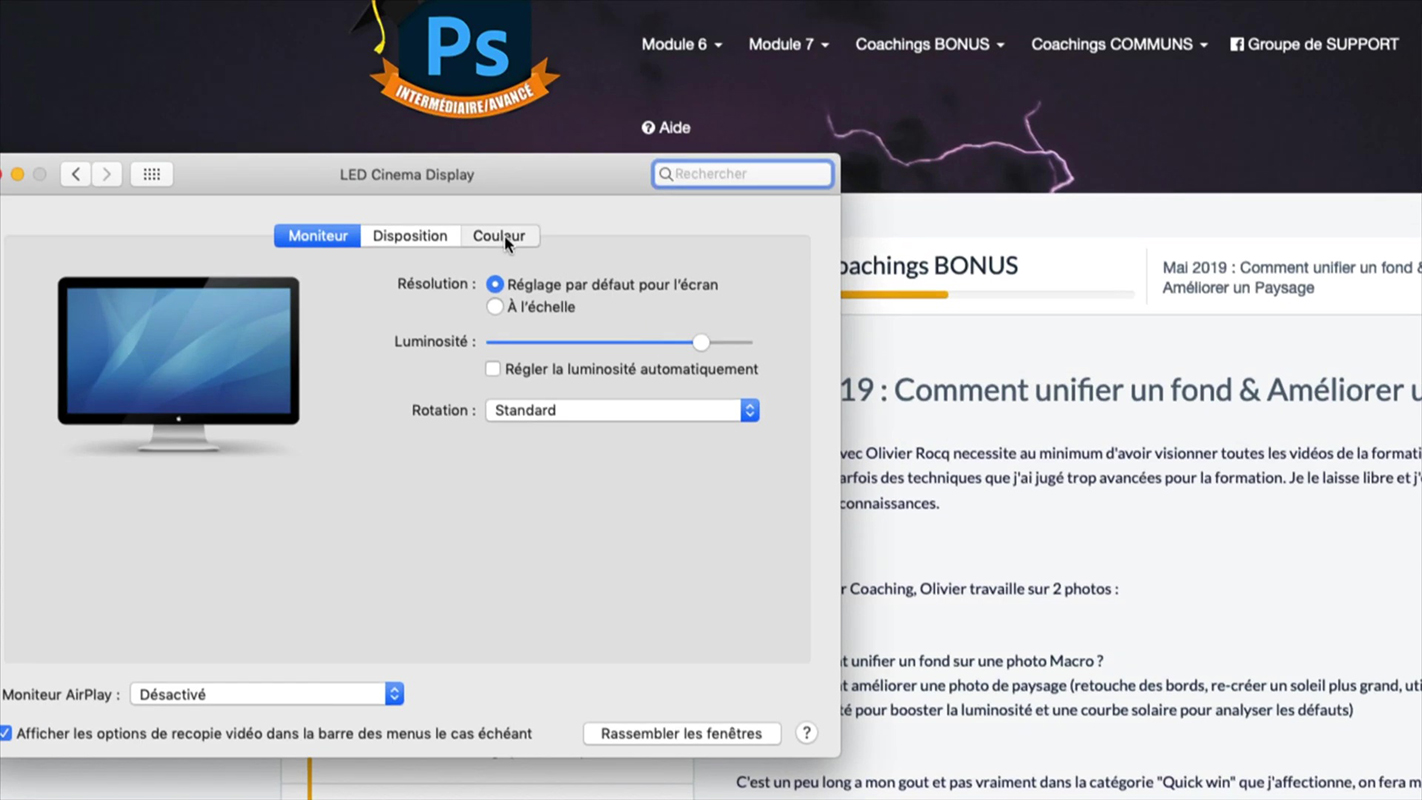Screen dimensions: 1422x800
Task: Open the Rotation Standard dropdown
Action: click(622, 410)
